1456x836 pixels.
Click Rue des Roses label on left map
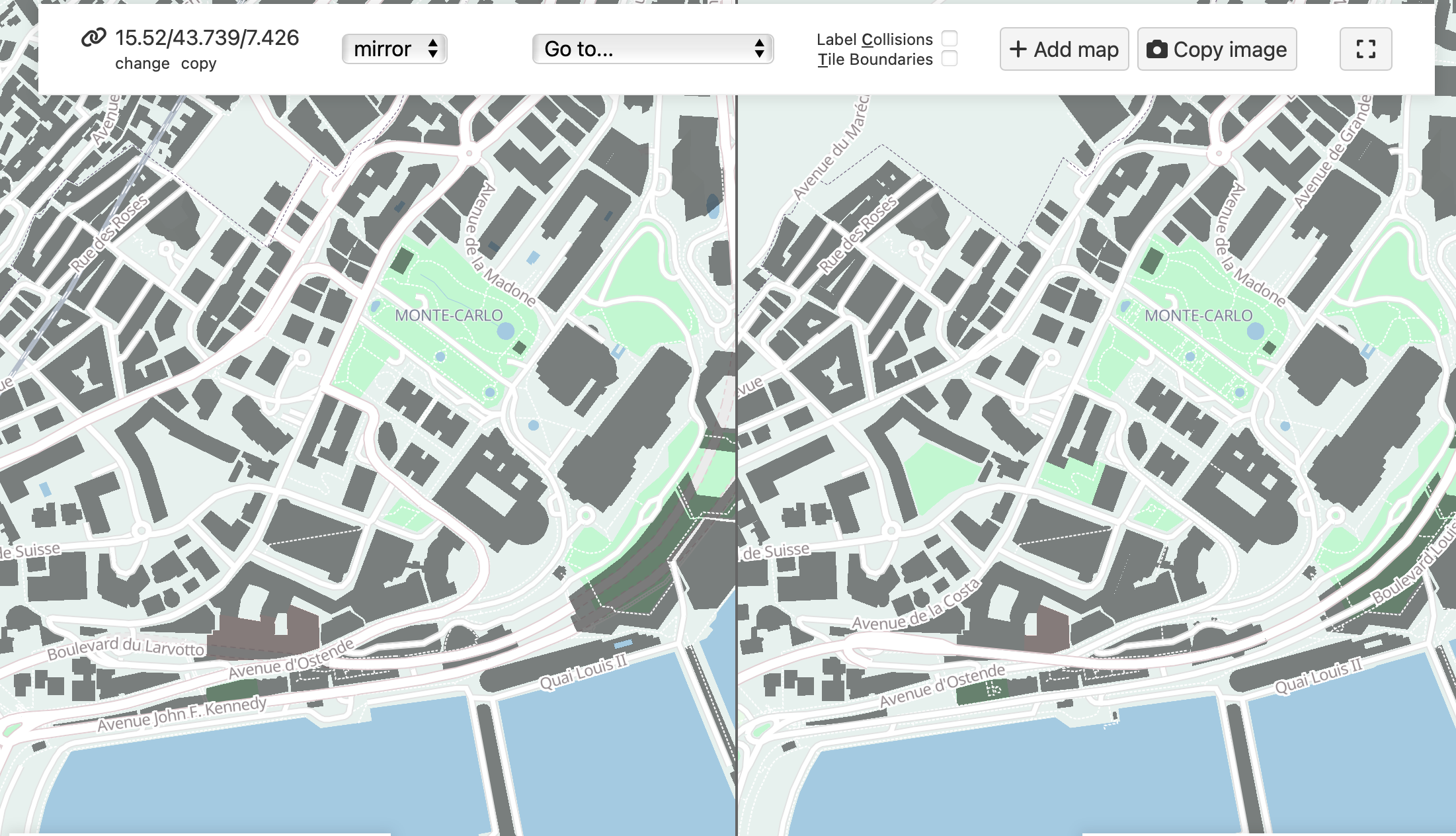[109, 234]
